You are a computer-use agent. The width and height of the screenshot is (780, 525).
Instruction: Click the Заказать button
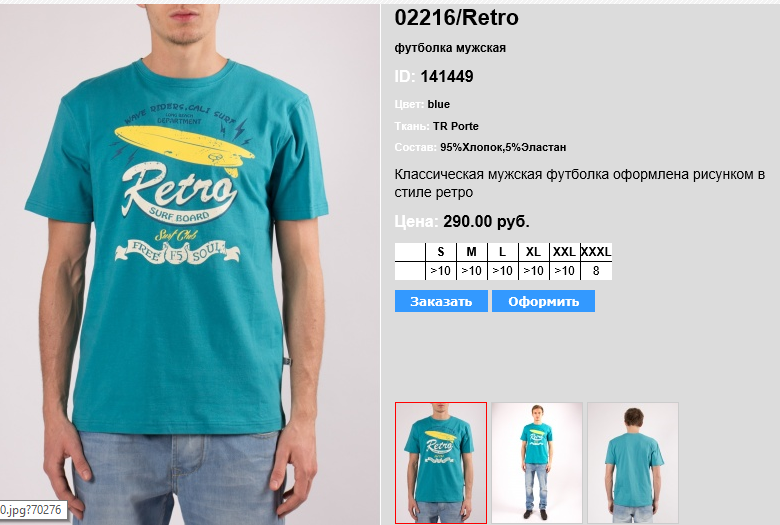pyautogui.click(x=441, y=301)
